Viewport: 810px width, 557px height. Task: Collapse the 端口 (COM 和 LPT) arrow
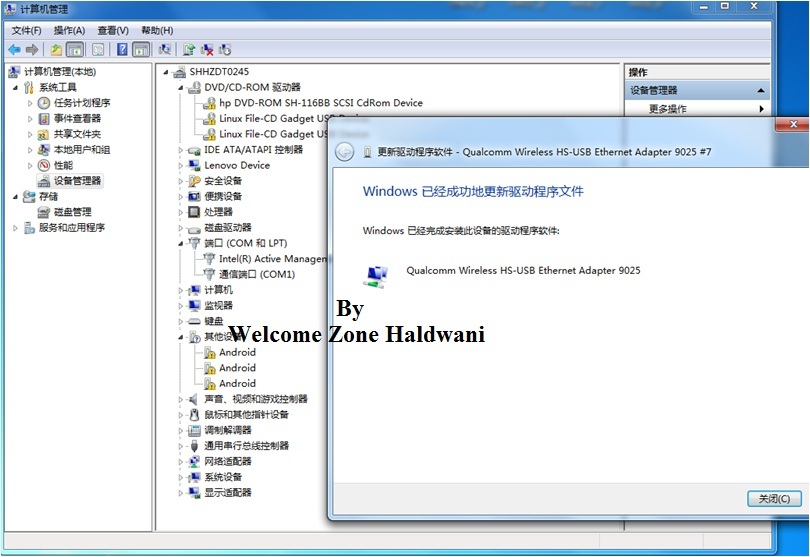click(x=181, y=243)
